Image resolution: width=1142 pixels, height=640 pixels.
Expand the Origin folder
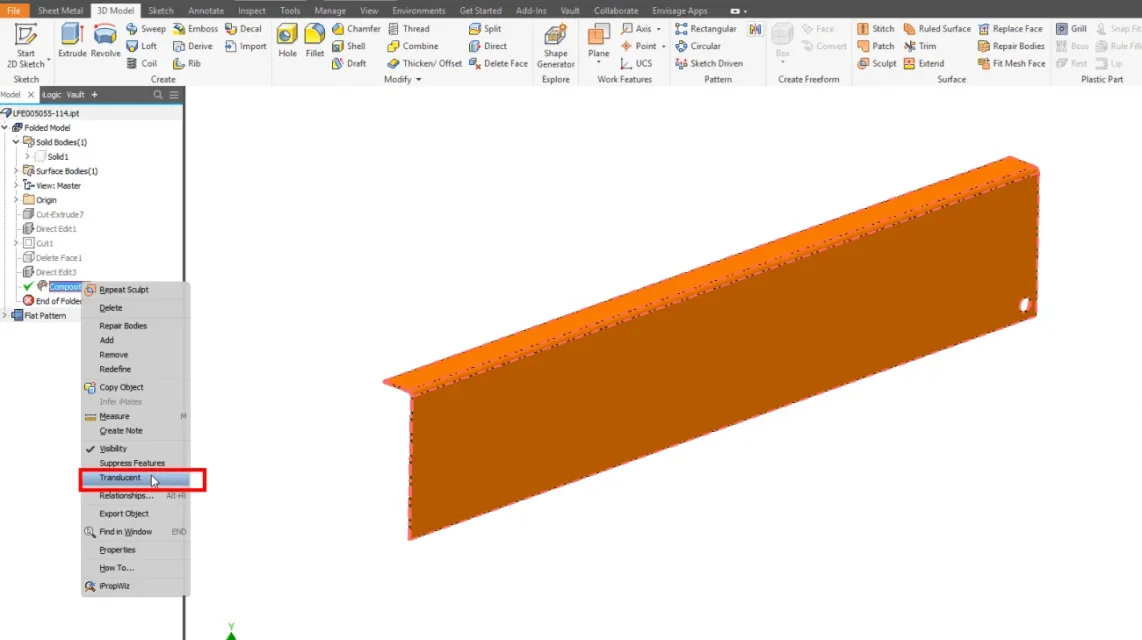click(16, 199)
